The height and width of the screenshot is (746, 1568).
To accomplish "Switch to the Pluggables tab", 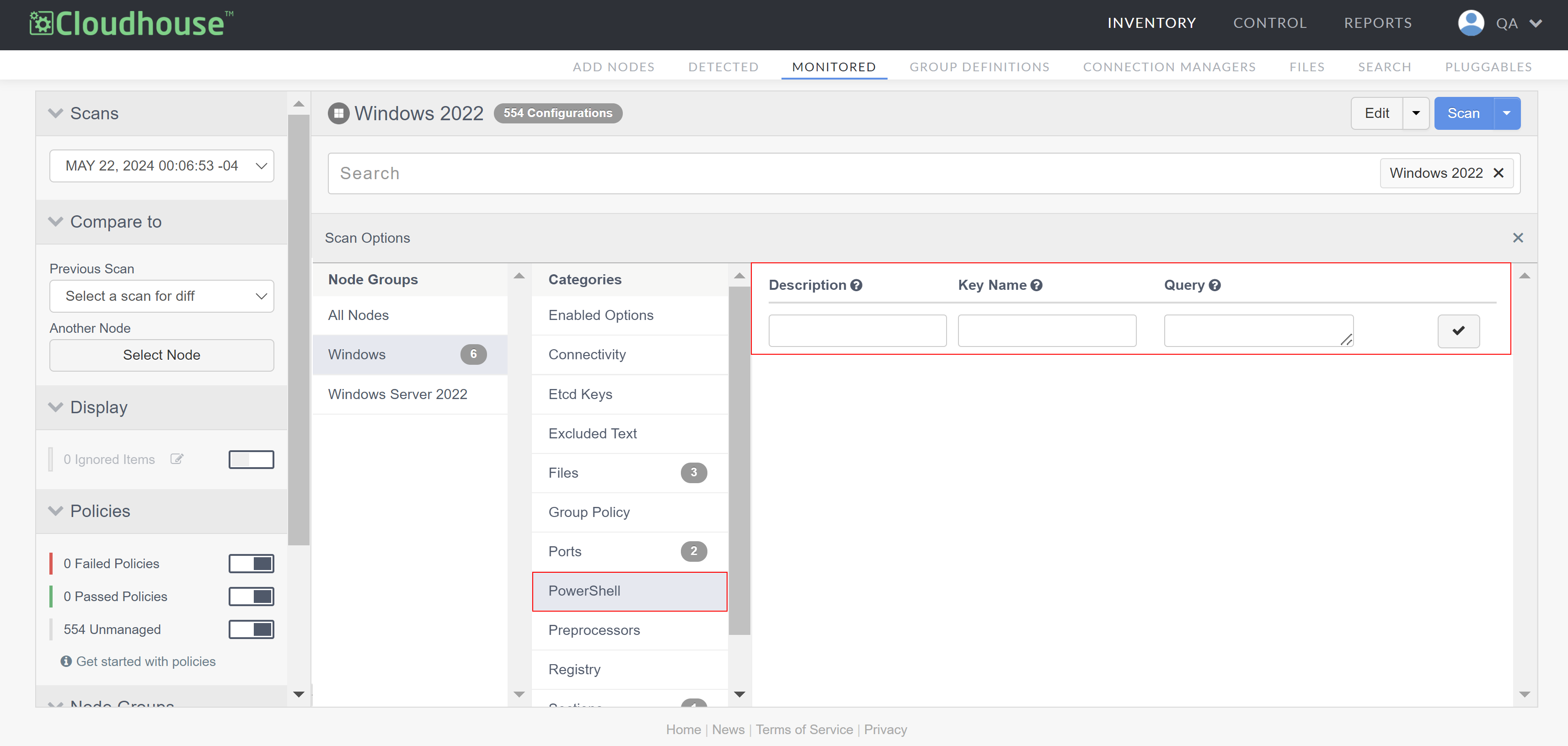I will 1488,67.
